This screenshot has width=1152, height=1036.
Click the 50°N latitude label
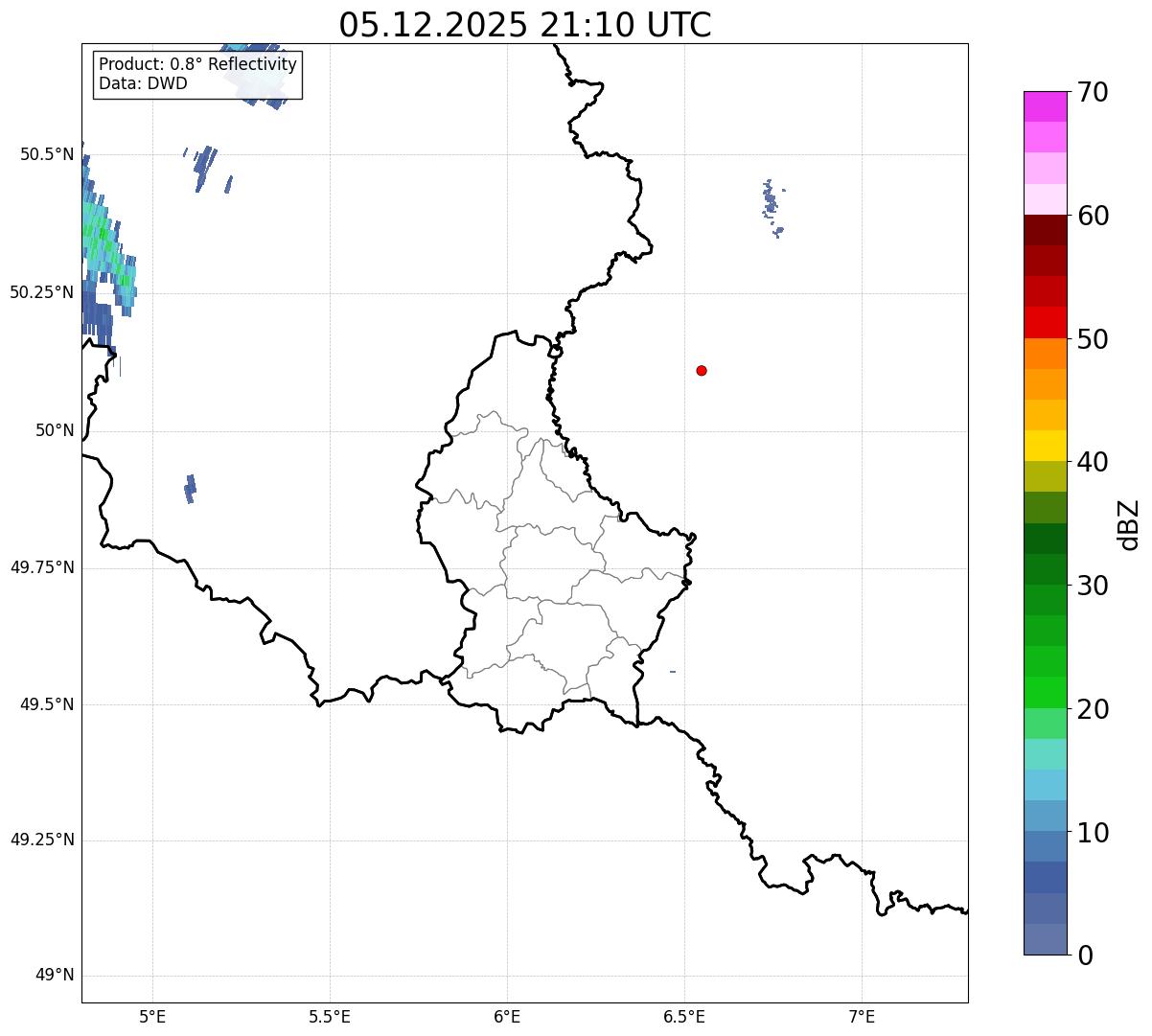55,431
